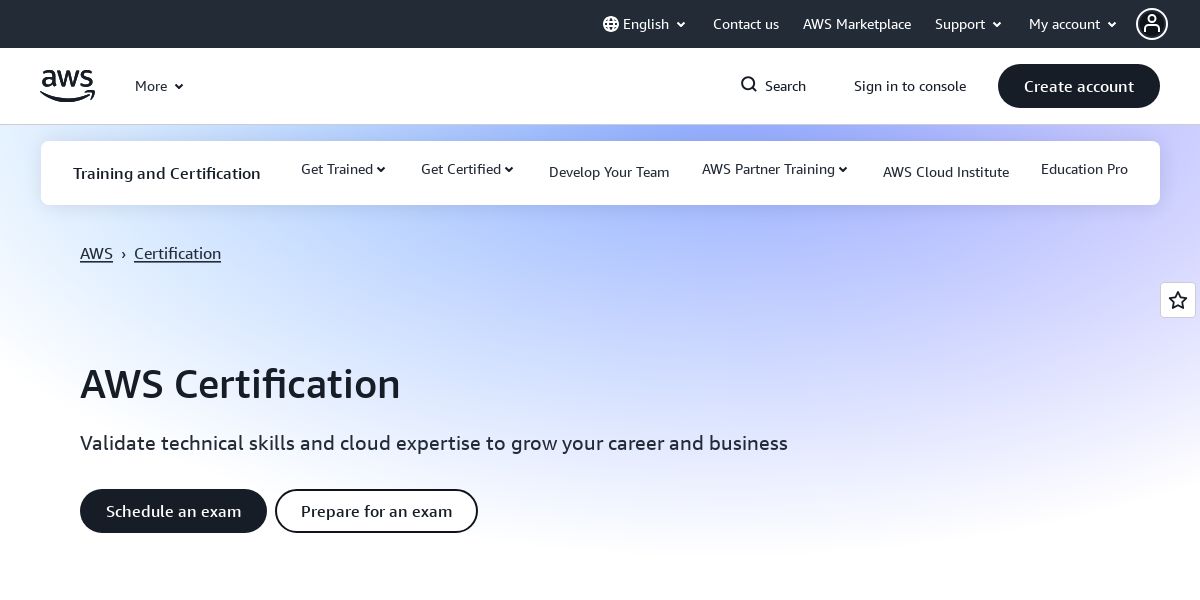Image resolution: width=1200 pixels, height=600 pixels.
Task: Click the globe language icon
Action: point(611,24)
